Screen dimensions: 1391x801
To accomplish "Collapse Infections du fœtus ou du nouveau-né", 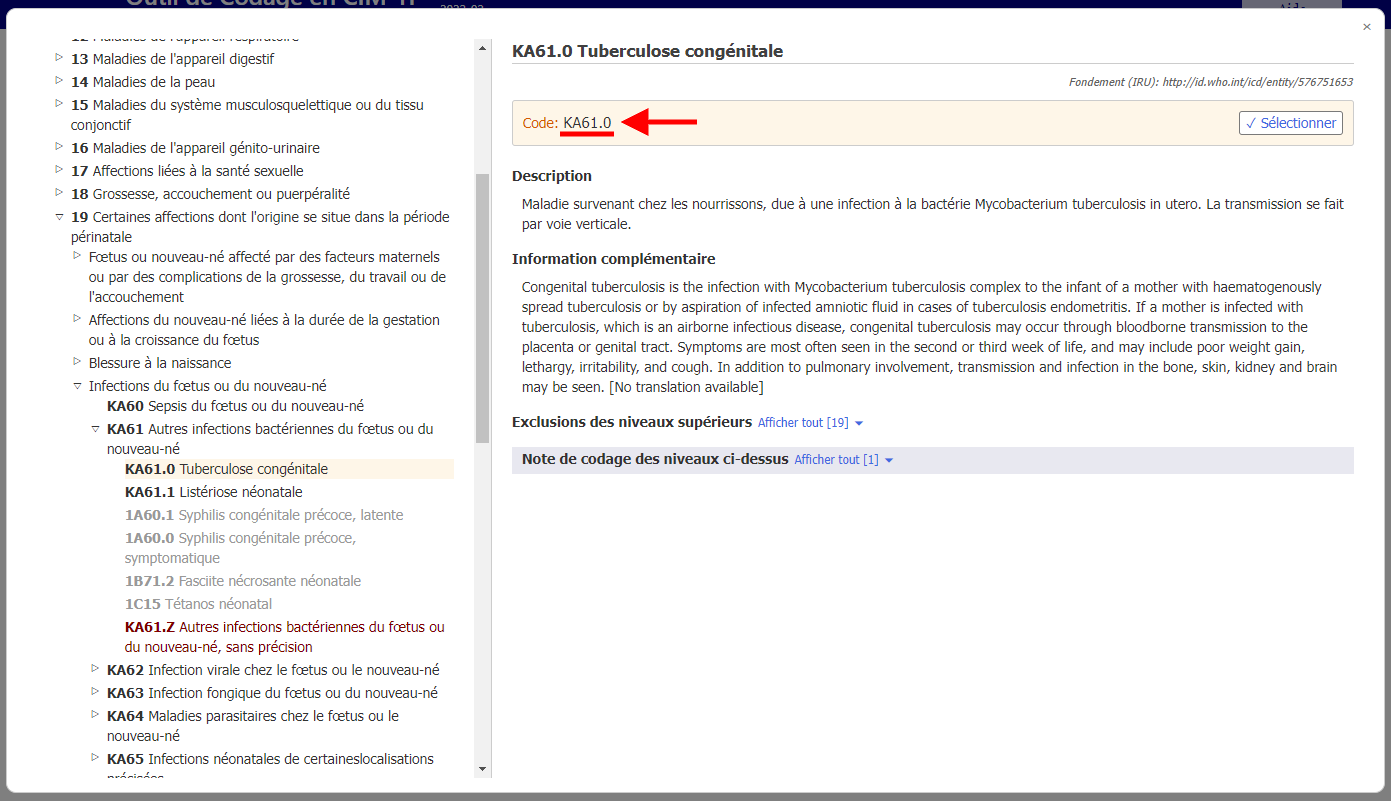I will click(77, 386).
